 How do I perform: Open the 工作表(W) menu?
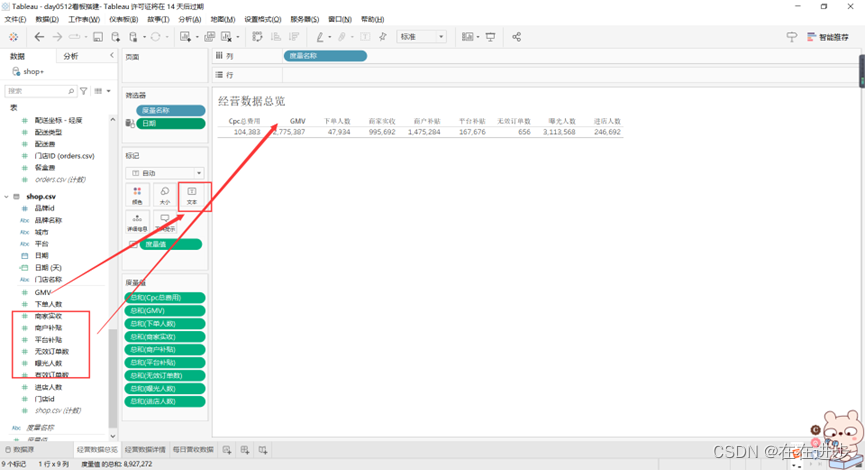[84, 19]
